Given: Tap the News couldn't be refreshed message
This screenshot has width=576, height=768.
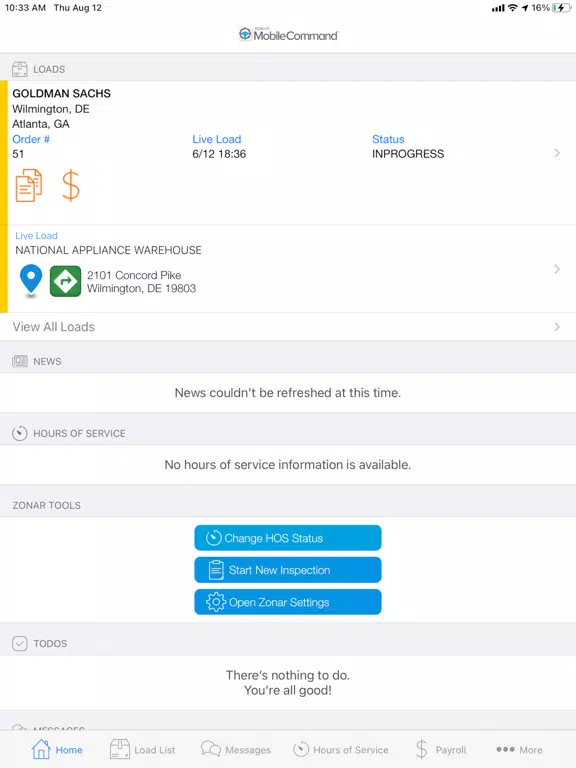Looking at the screenshot, I should coord(288,393).
